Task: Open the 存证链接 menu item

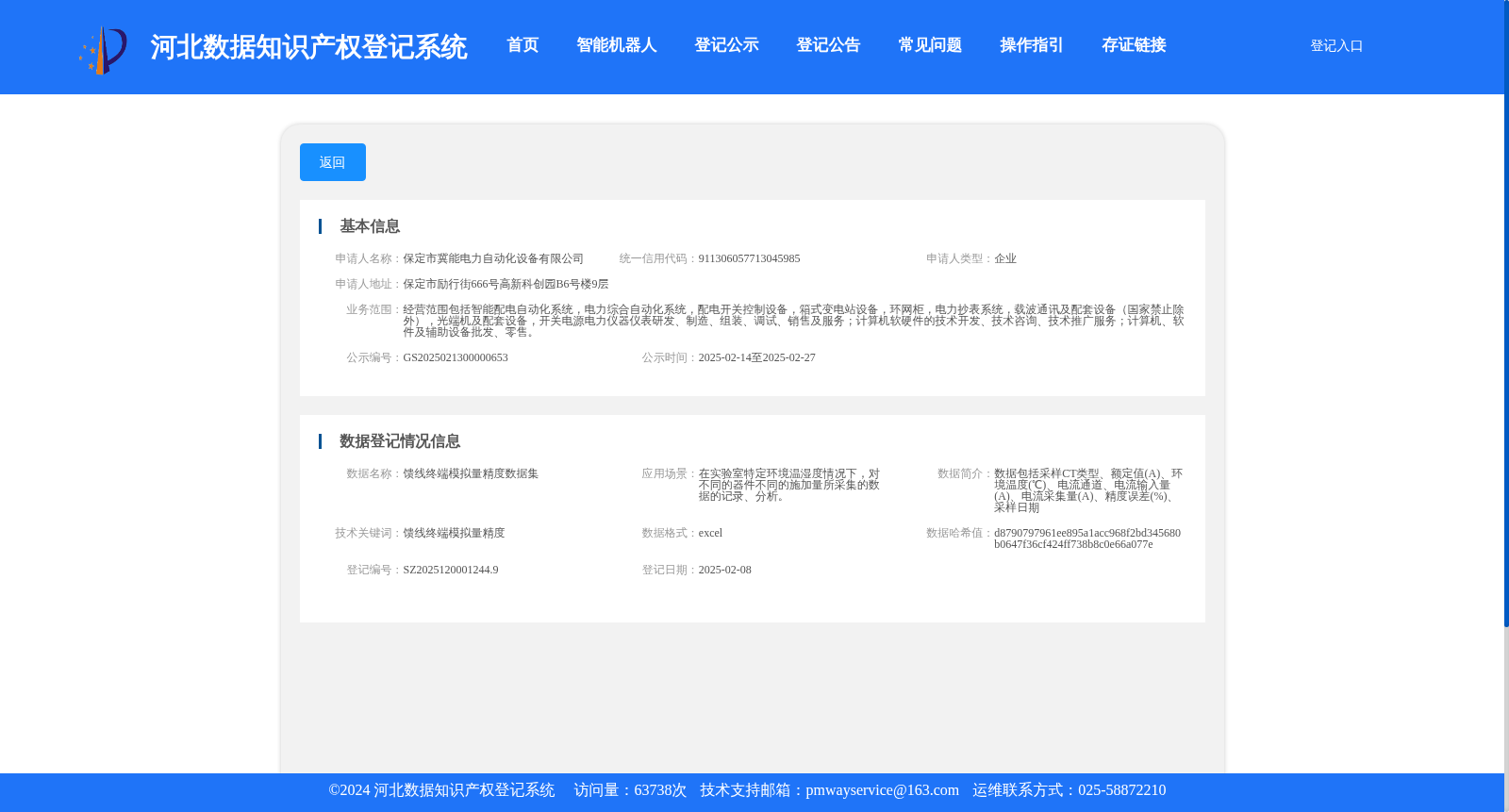Action: pyautogui.click(x=1135, y=45)
